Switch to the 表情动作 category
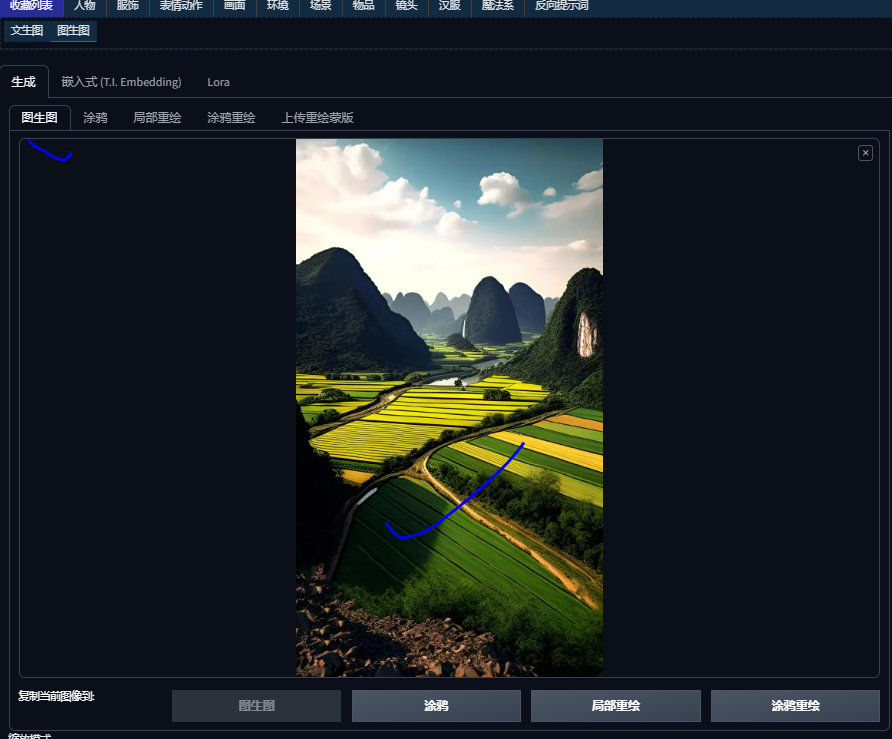 (181, 6)
